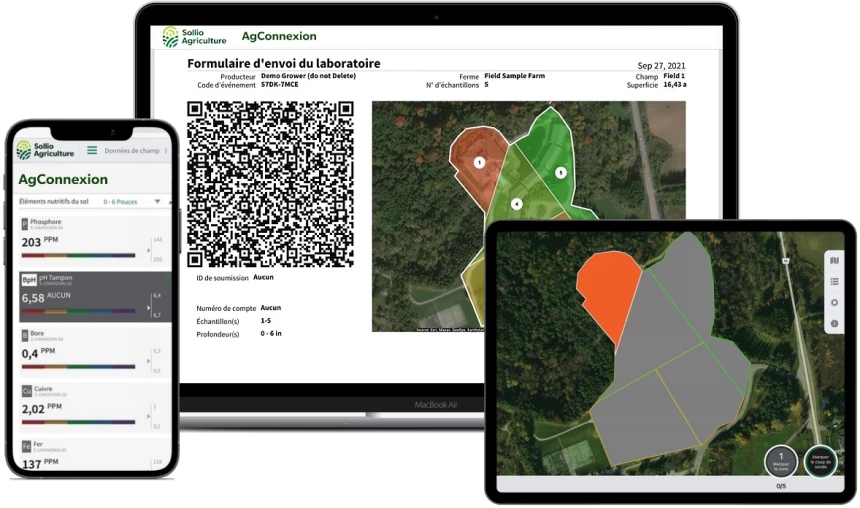Click the AgConnexion title on laptop

pyautogui.click(x=279, y=36)
